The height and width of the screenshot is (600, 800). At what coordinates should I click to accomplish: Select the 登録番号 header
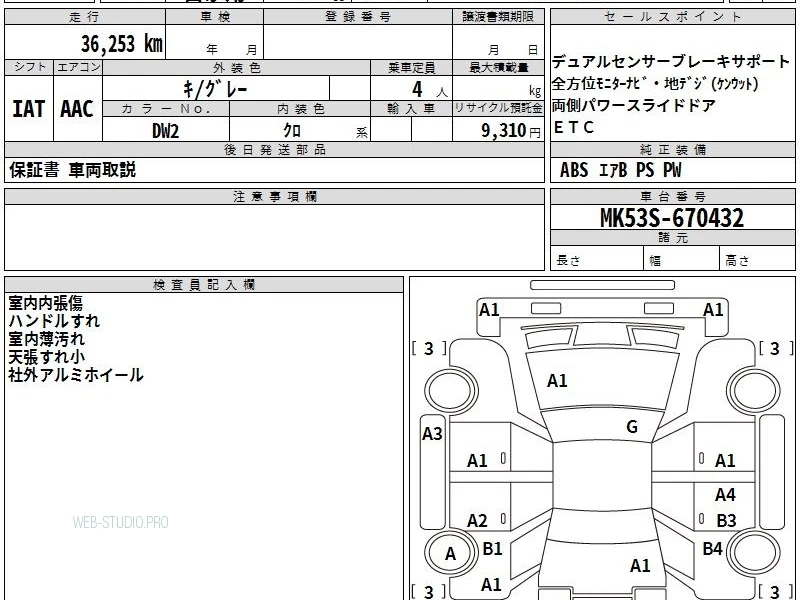358,17
